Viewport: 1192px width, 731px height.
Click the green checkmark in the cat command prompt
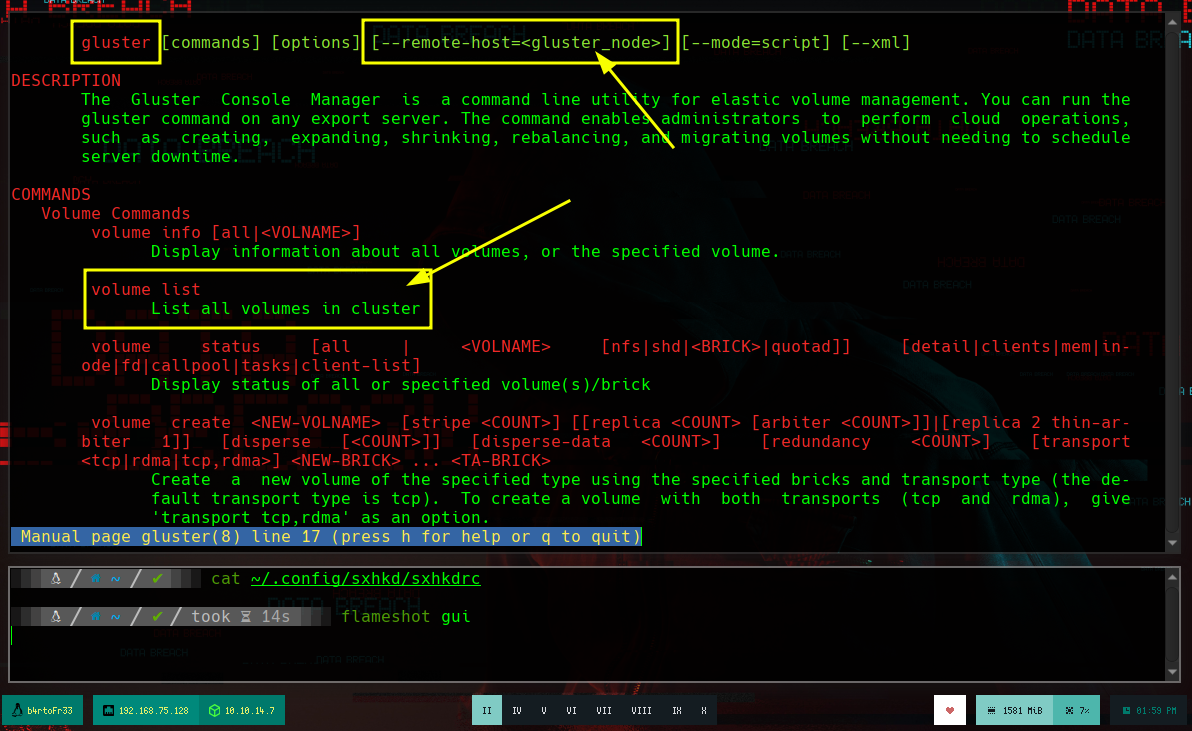pos(157,578)
